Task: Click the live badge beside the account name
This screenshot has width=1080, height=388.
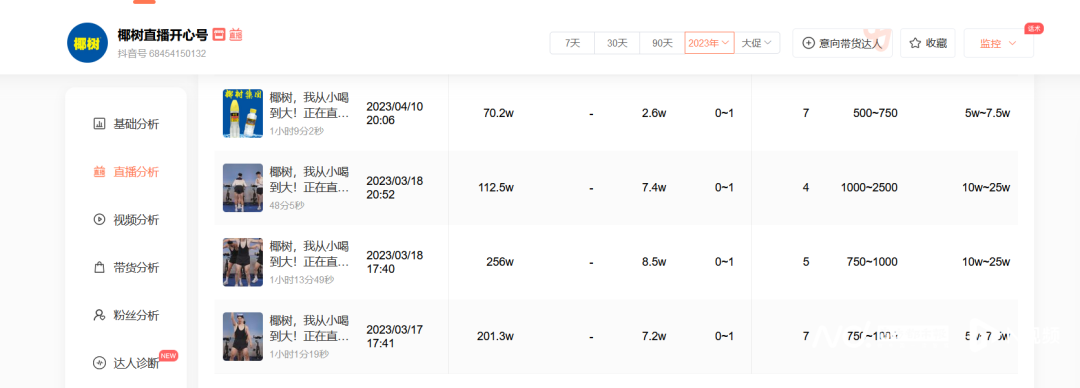Action: 227,34
